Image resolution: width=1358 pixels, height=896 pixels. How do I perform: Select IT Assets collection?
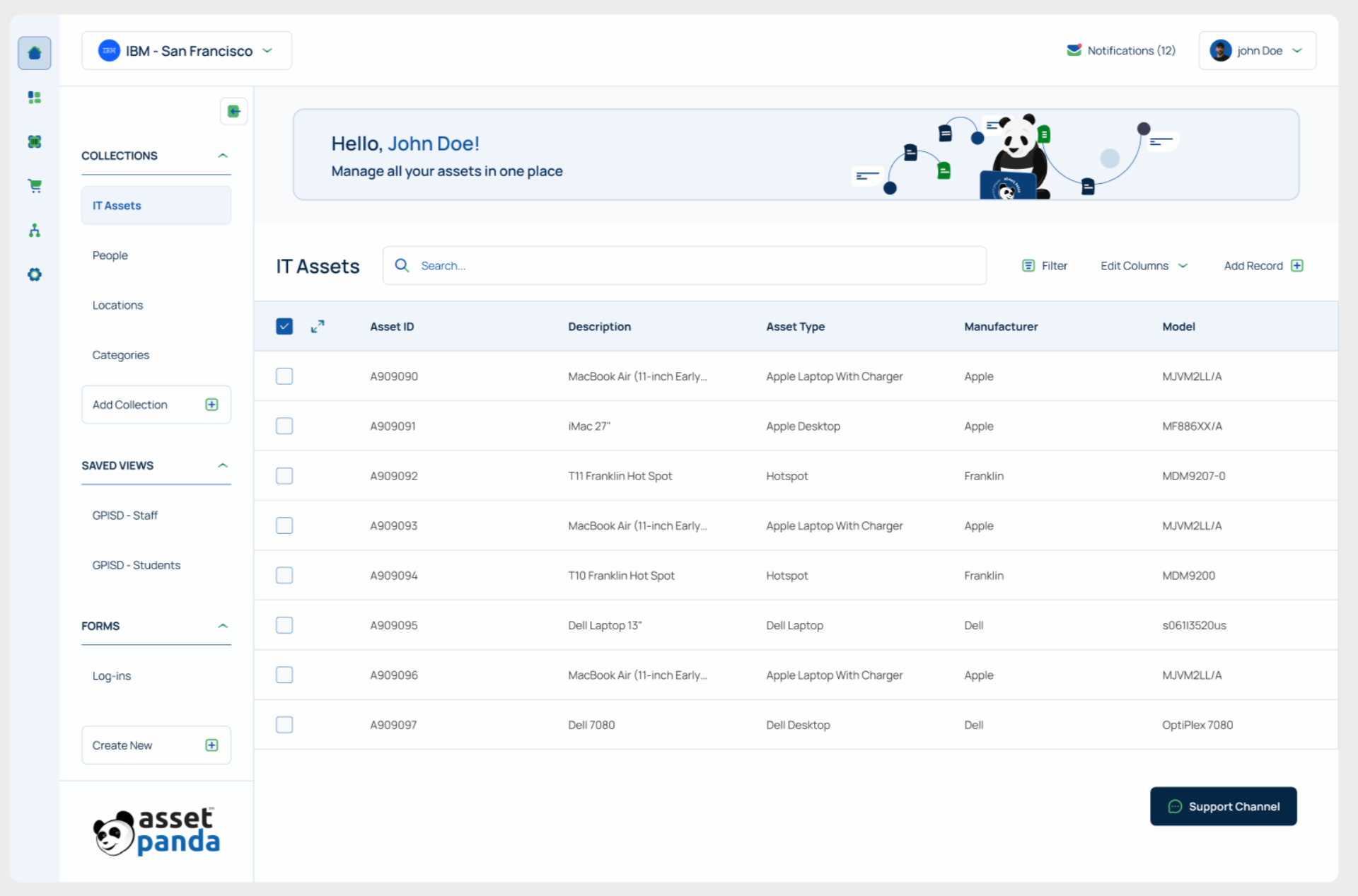point(156,206)
